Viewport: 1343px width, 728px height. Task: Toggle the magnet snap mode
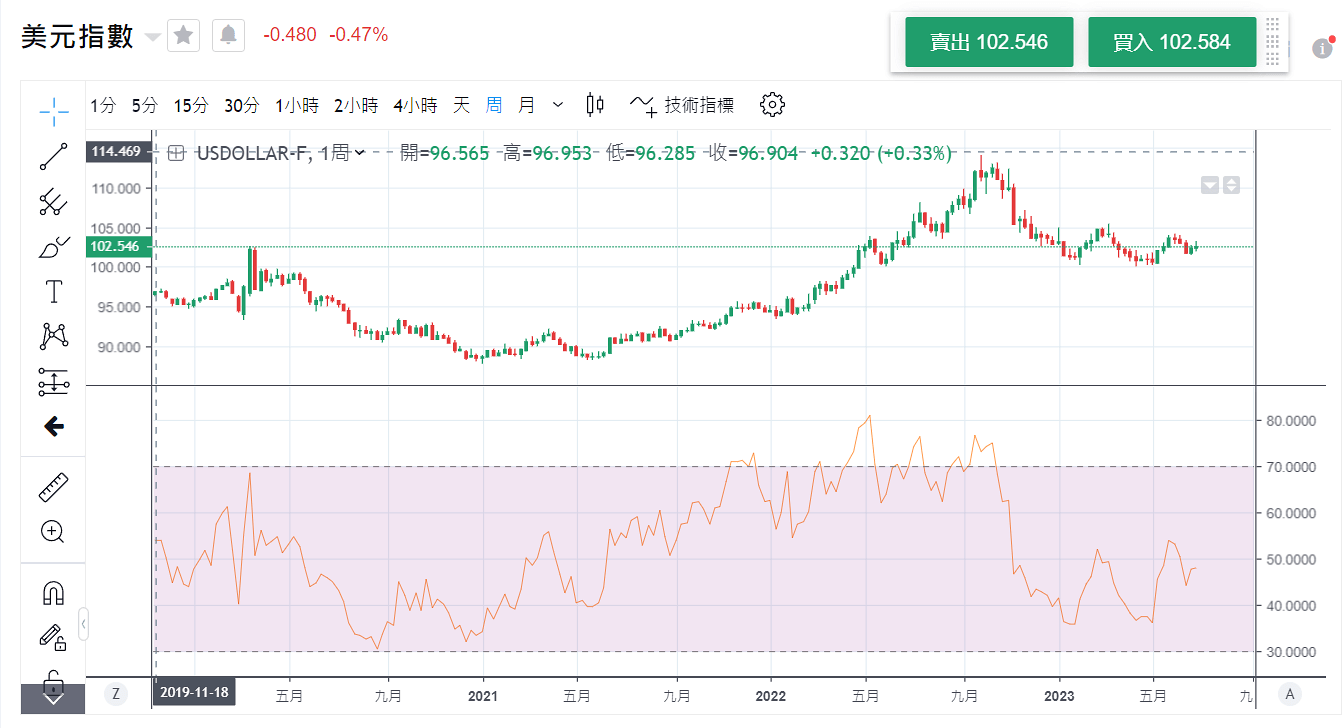(x=53, y=593)
